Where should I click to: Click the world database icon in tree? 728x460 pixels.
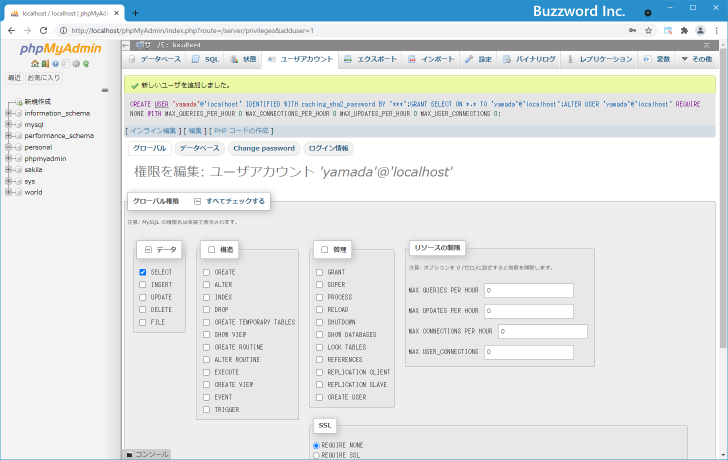pyautogui.click(x=19, y=192)
